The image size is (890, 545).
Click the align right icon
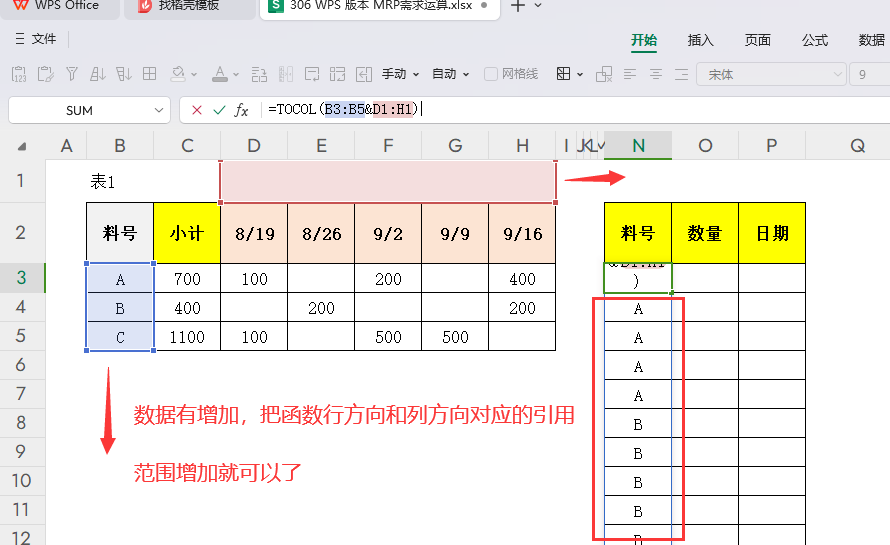[682, 74]
